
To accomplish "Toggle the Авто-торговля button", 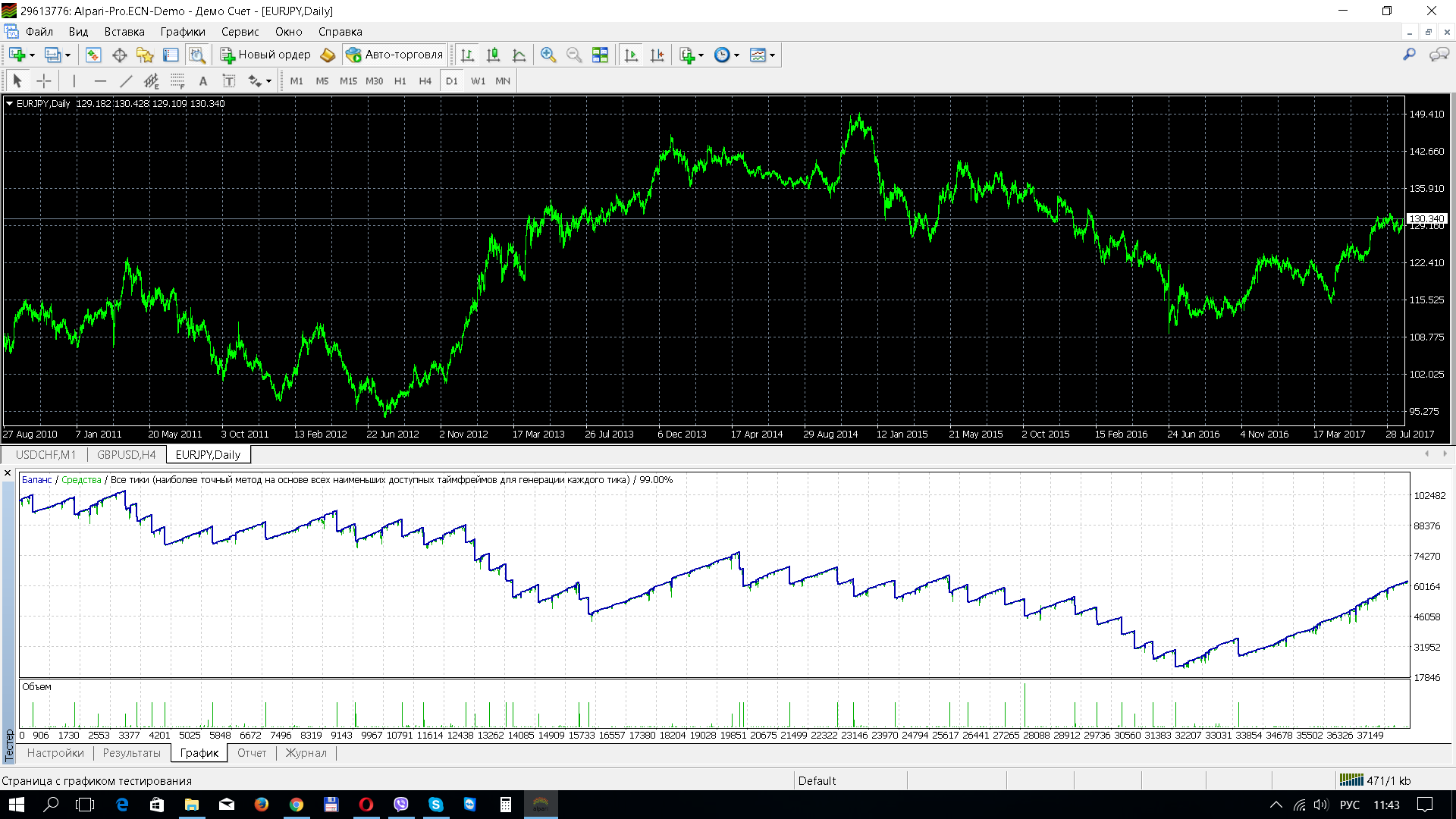I will (394, 55).
